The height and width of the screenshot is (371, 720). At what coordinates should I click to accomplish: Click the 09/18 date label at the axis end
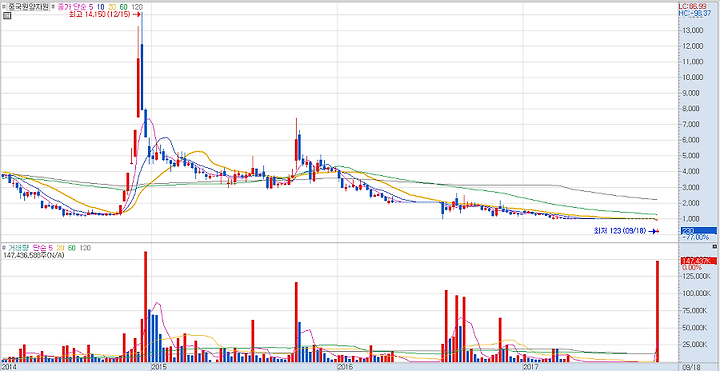(x=691, y=367)
